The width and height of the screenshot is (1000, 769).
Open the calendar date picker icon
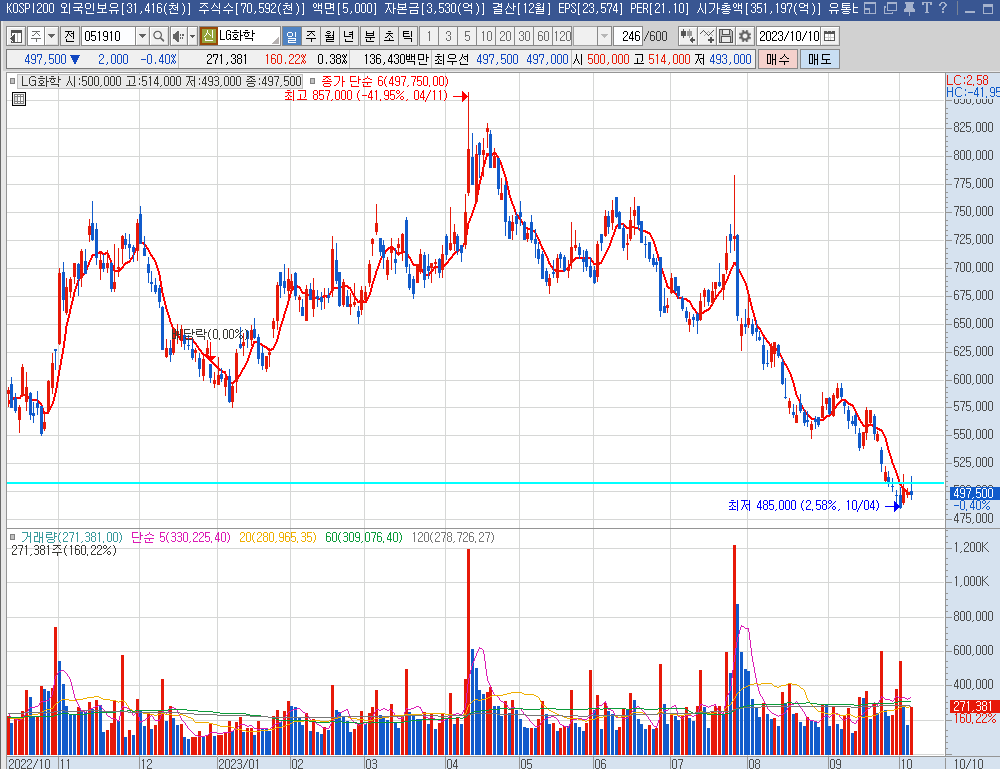point(830,36)
